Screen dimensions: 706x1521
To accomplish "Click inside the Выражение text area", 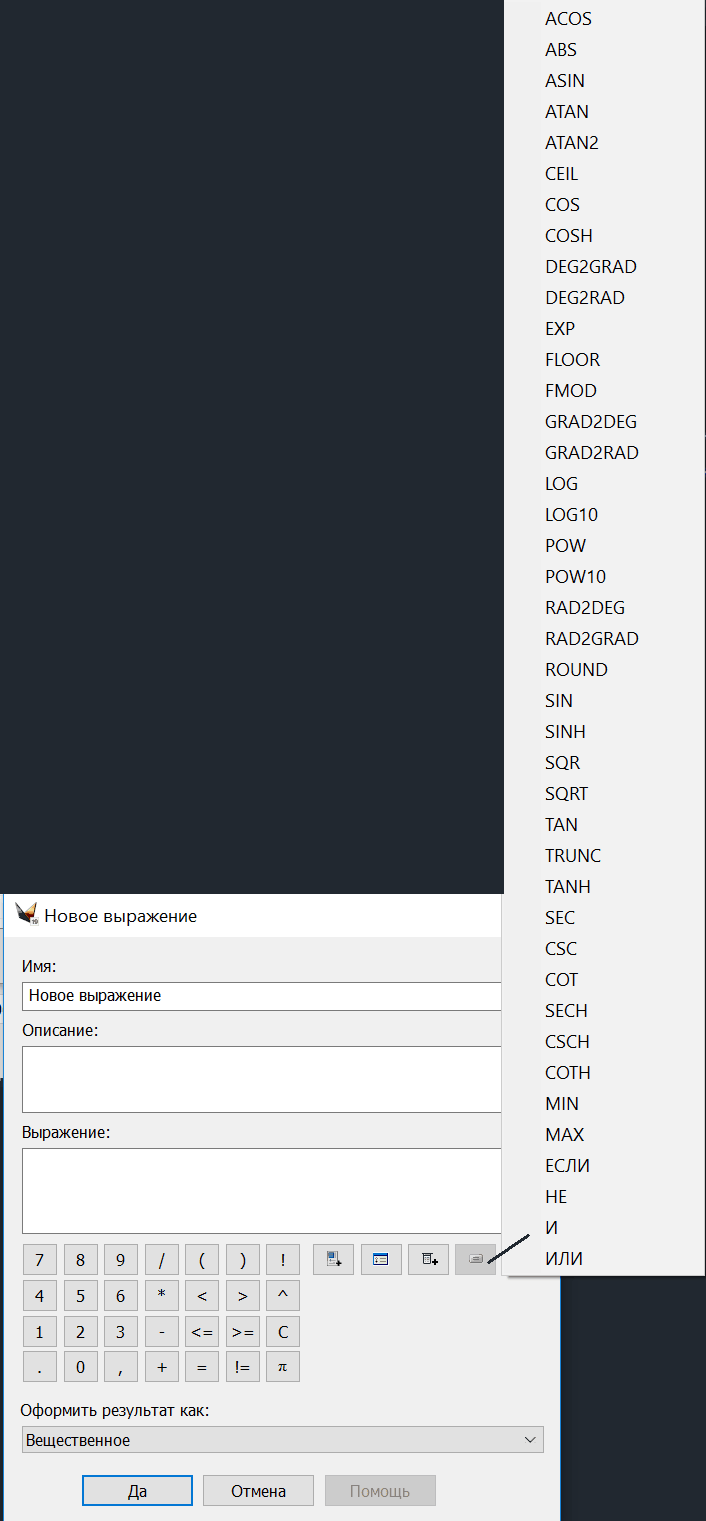I will (x=260, y=1191).
